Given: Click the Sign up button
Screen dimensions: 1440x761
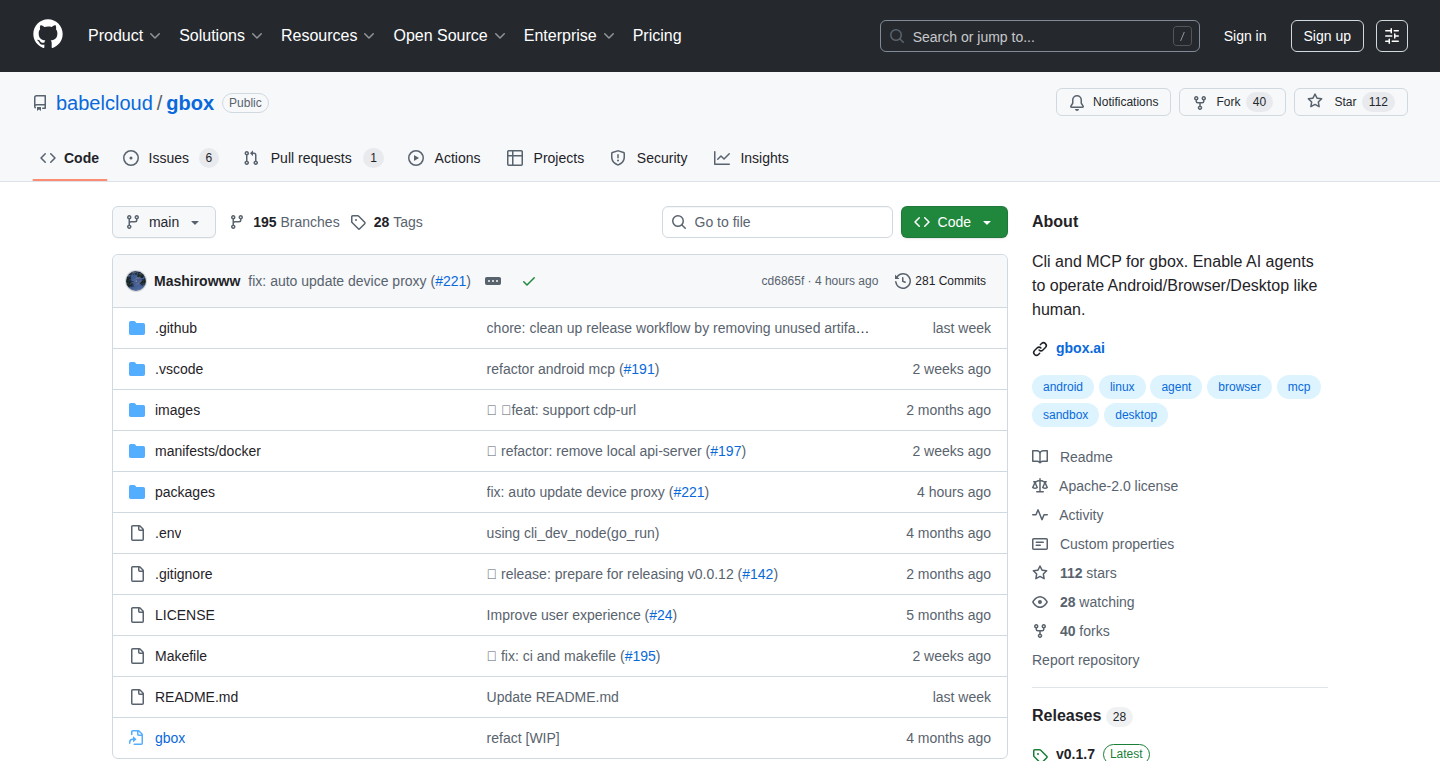Looking at the screenshot, I should click(1327, 36).
